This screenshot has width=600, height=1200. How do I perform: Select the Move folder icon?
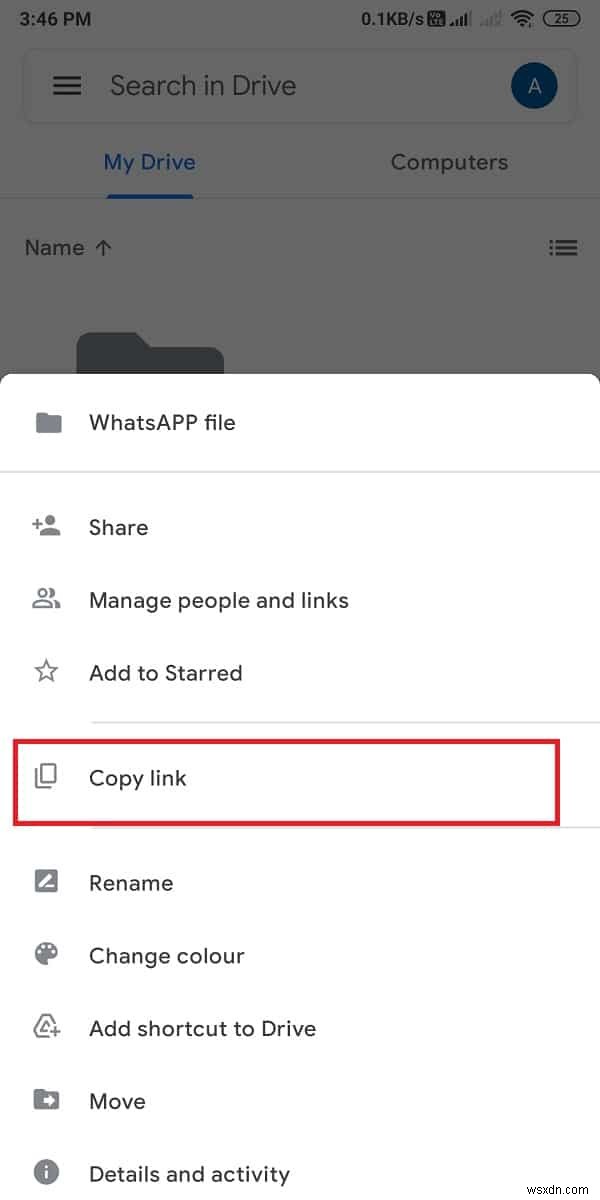[46, 1100]
